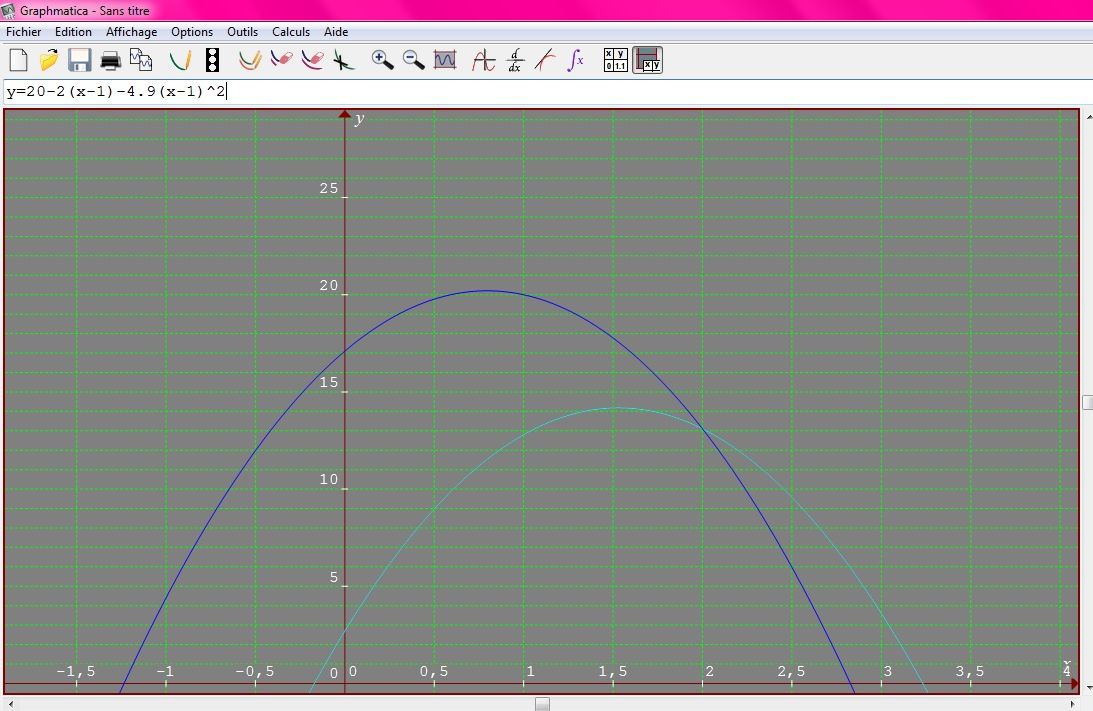Open the Outils menu

242,32
